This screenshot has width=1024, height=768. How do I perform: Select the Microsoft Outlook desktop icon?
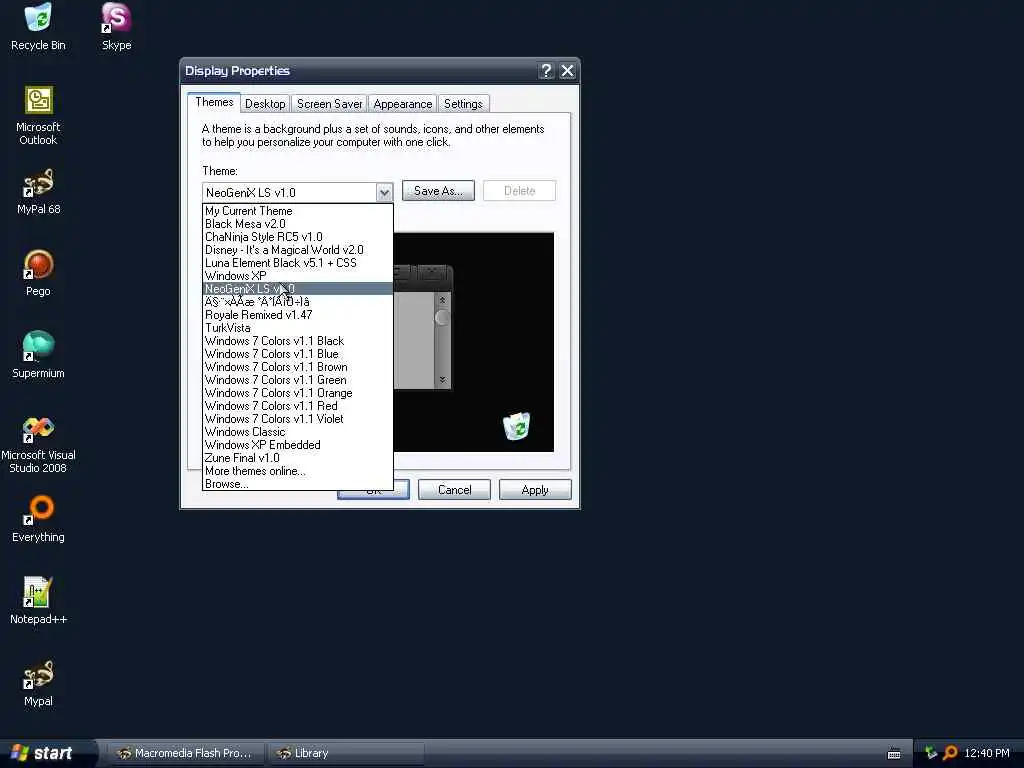click(38, 116)
